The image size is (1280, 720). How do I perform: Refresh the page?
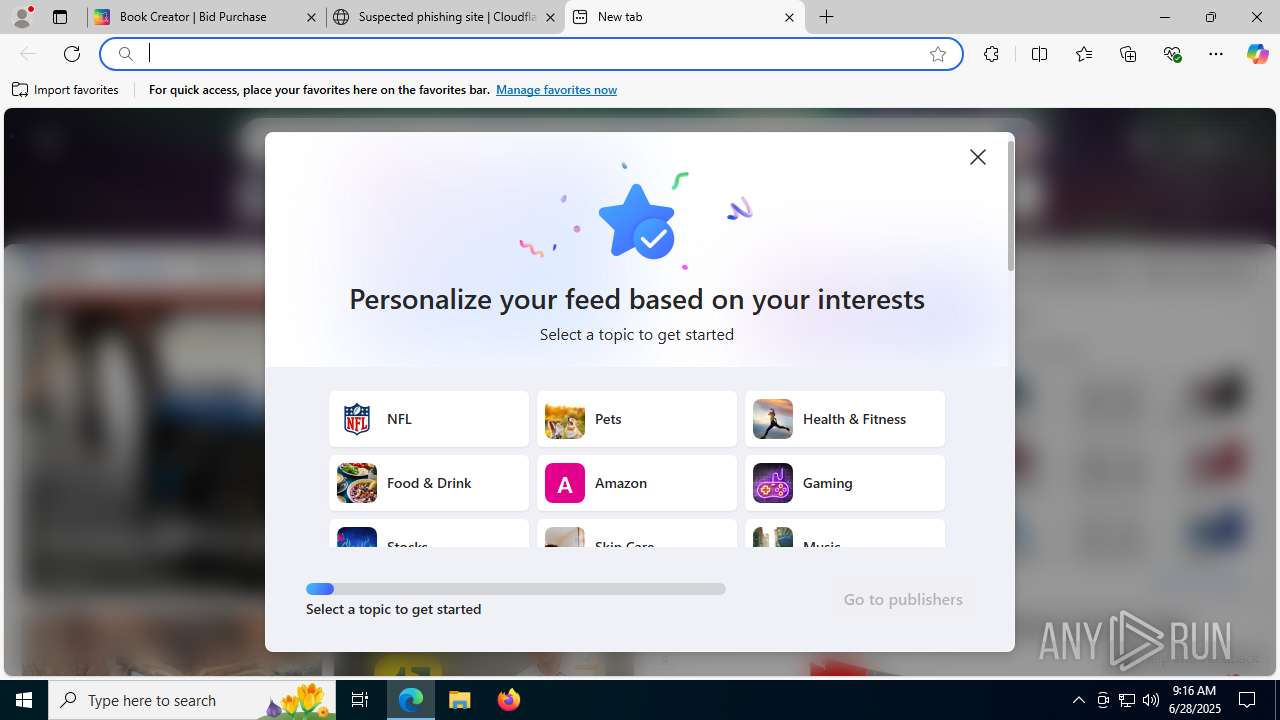(72, 54)
